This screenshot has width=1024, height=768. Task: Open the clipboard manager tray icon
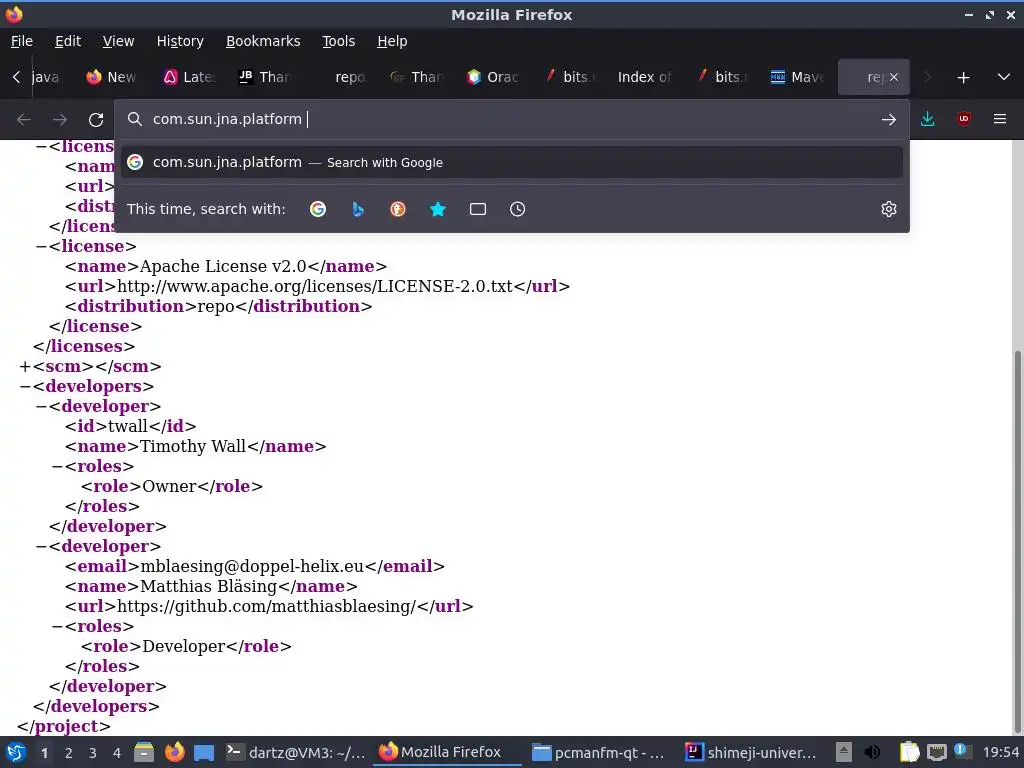tap(909, 752)
